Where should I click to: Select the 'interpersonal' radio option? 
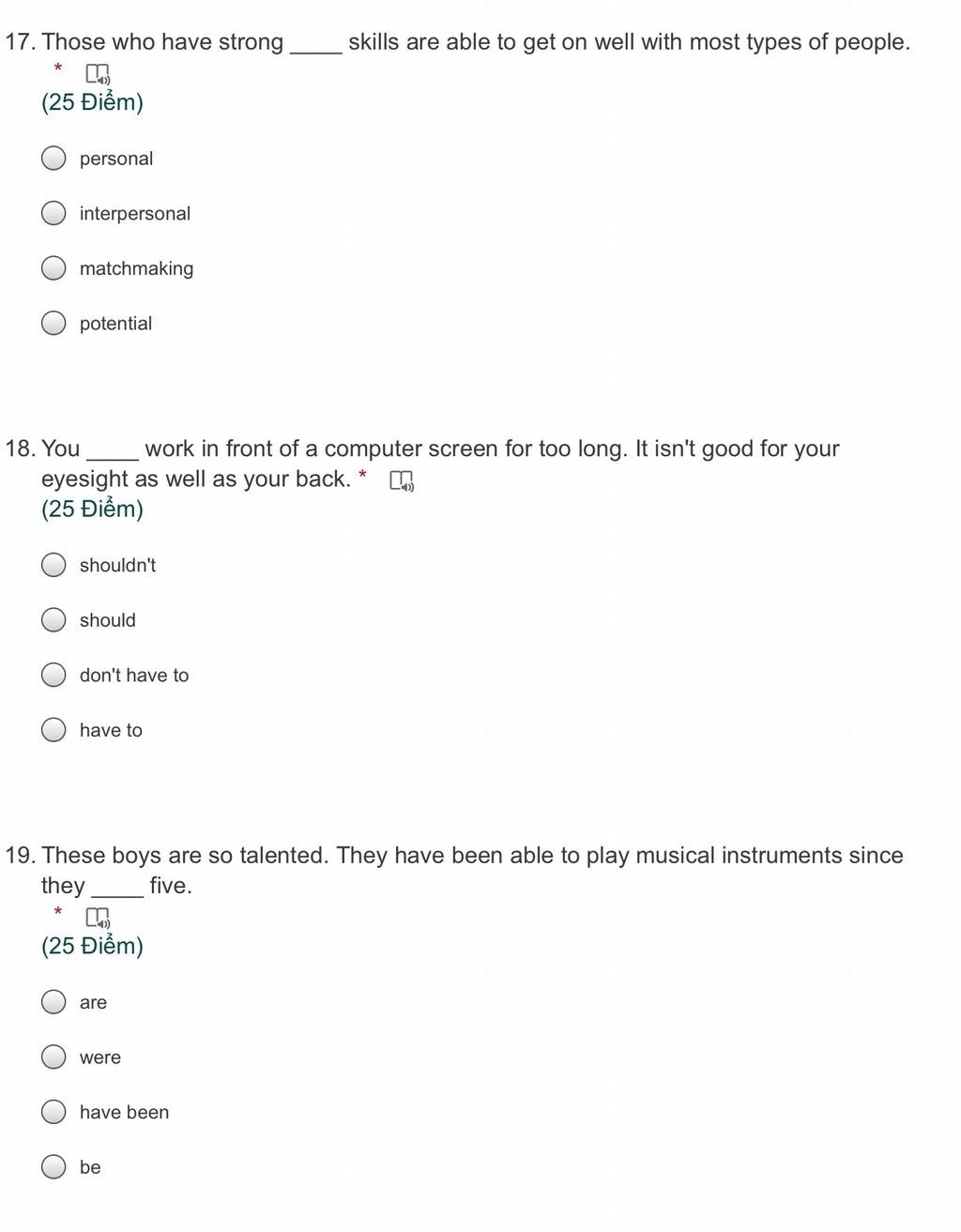pyautogui.click(x=54, y=214)
